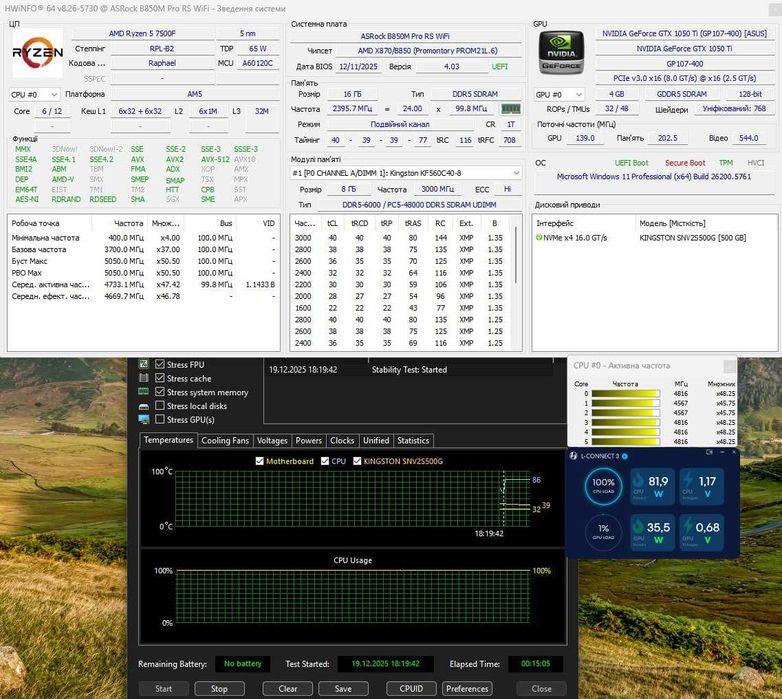Click the green NVMe drive status icon
The width and height of the screenshot is (782, 699).
(539, 238)
